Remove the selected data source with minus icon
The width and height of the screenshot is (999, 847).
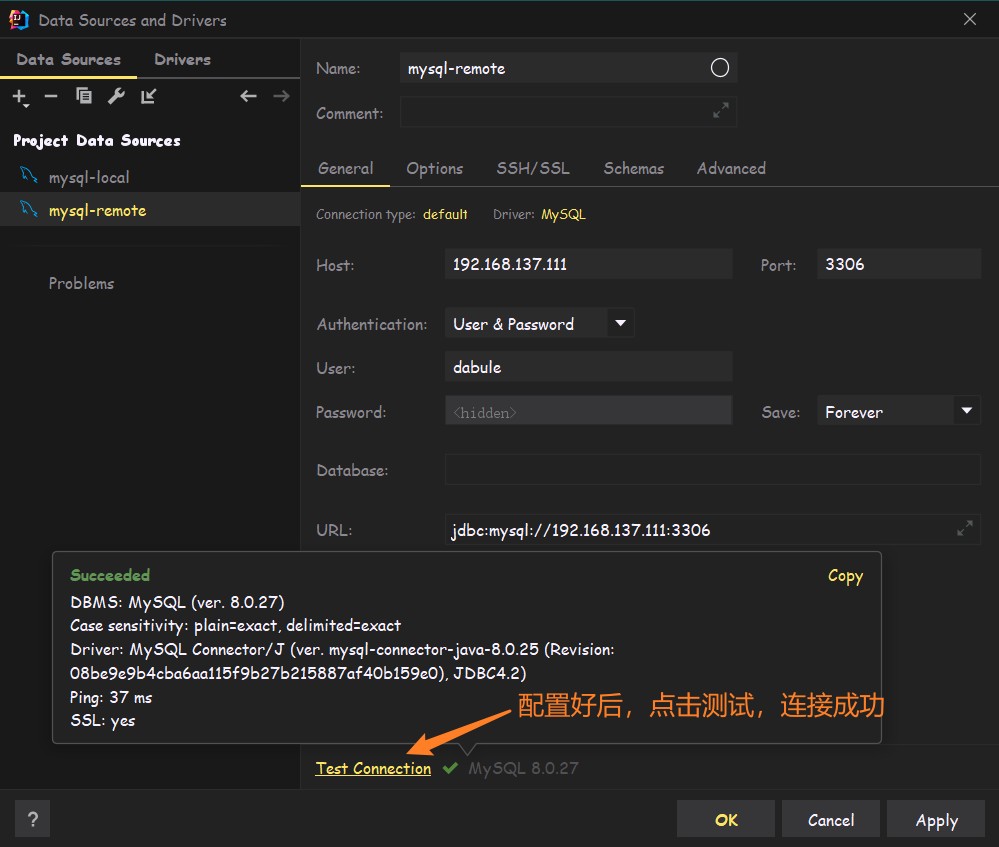(x=51, y=96)
